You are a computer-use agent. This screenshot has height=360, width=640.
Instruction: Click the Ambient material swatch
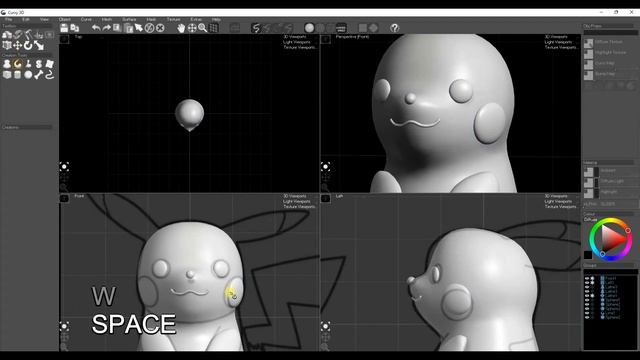tap(588, 171)
